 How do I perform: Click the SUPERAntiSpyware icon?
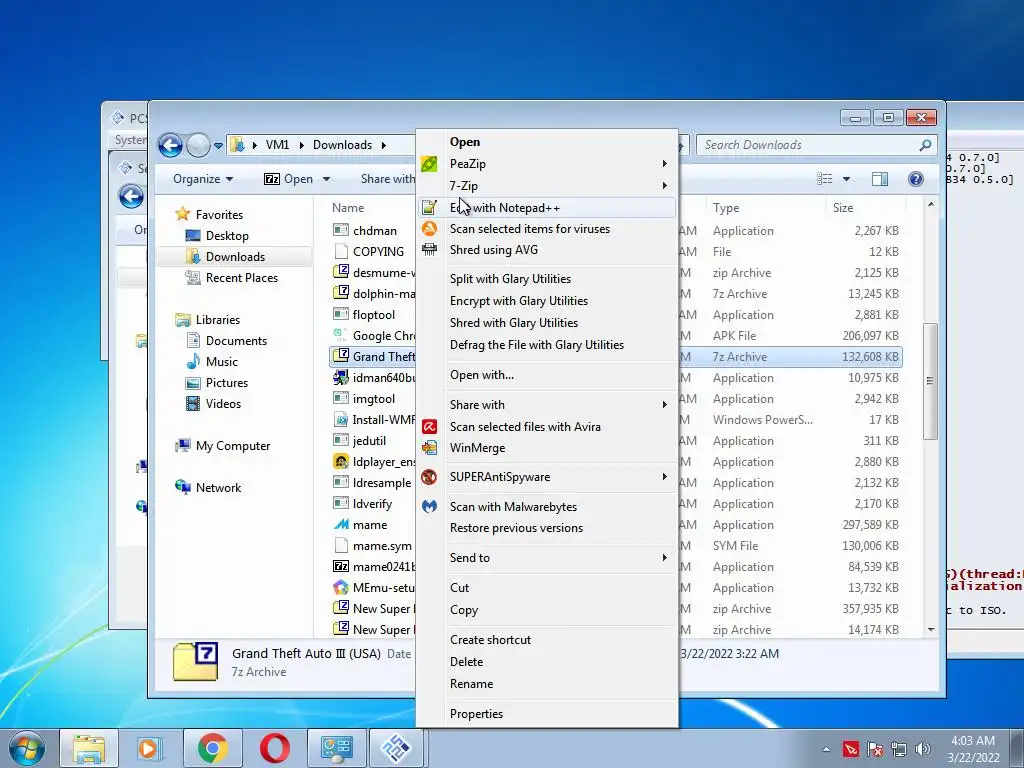point(429,477)
